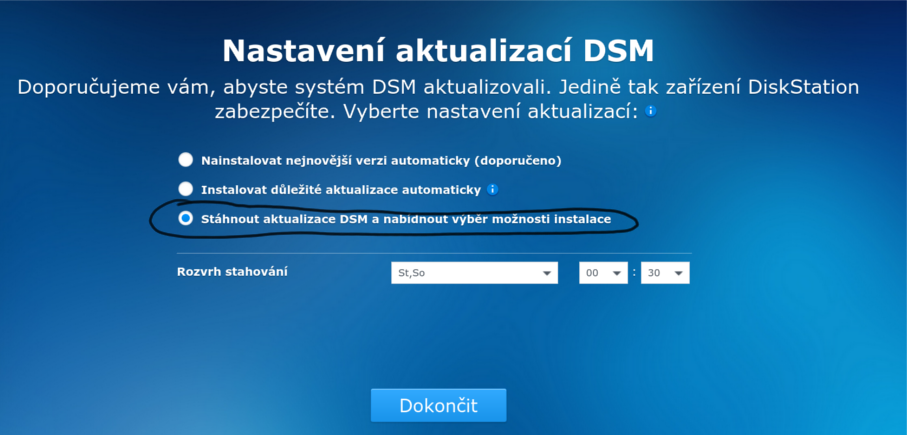The width and height of the screenshot is (907, 435).
Task: Click the 'Rozvrh stahování' label
Action: [x=232, y=271]
